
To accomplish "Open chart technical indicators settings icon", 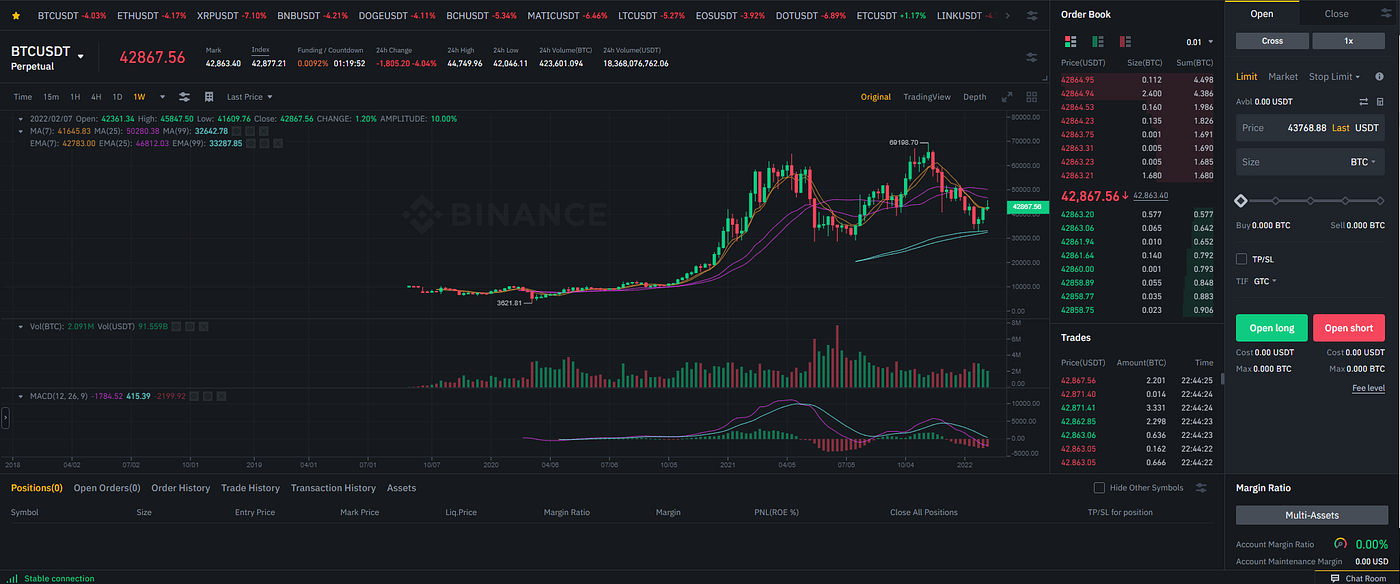I will pyautogui.click(x=184, y=97).
